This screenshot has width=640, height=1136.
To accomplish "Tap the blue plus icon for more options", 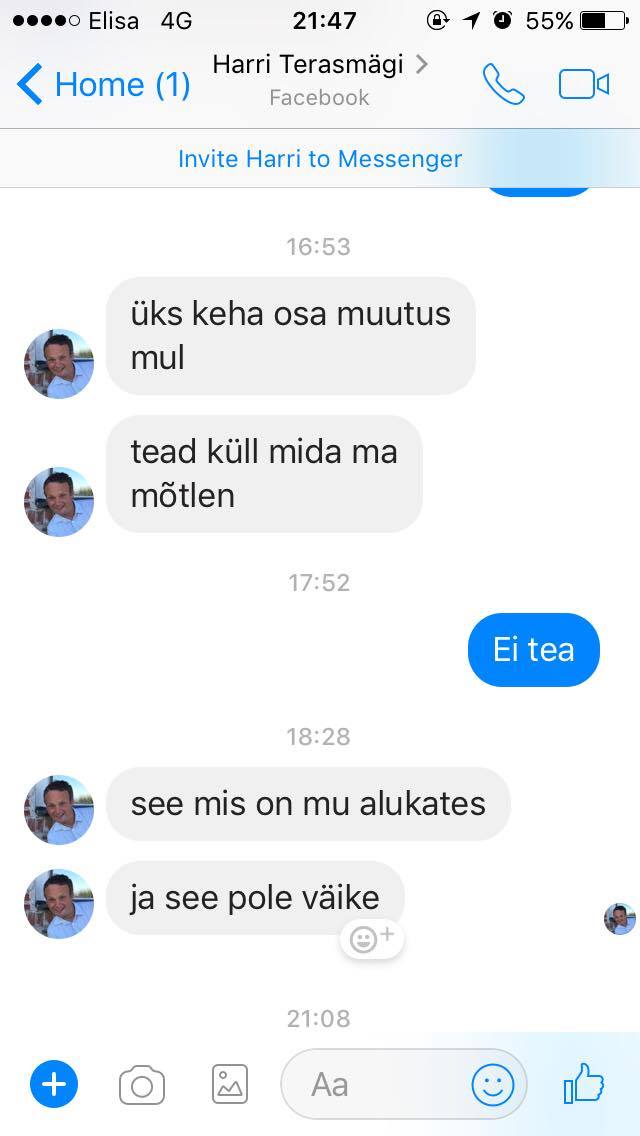I will click(54, 1085).
